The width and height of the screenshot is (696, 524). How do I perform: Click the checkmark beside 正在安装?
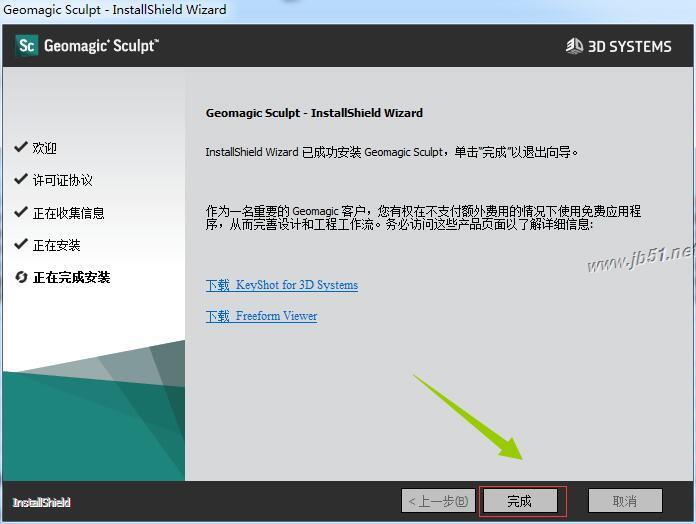coord(21,244)
